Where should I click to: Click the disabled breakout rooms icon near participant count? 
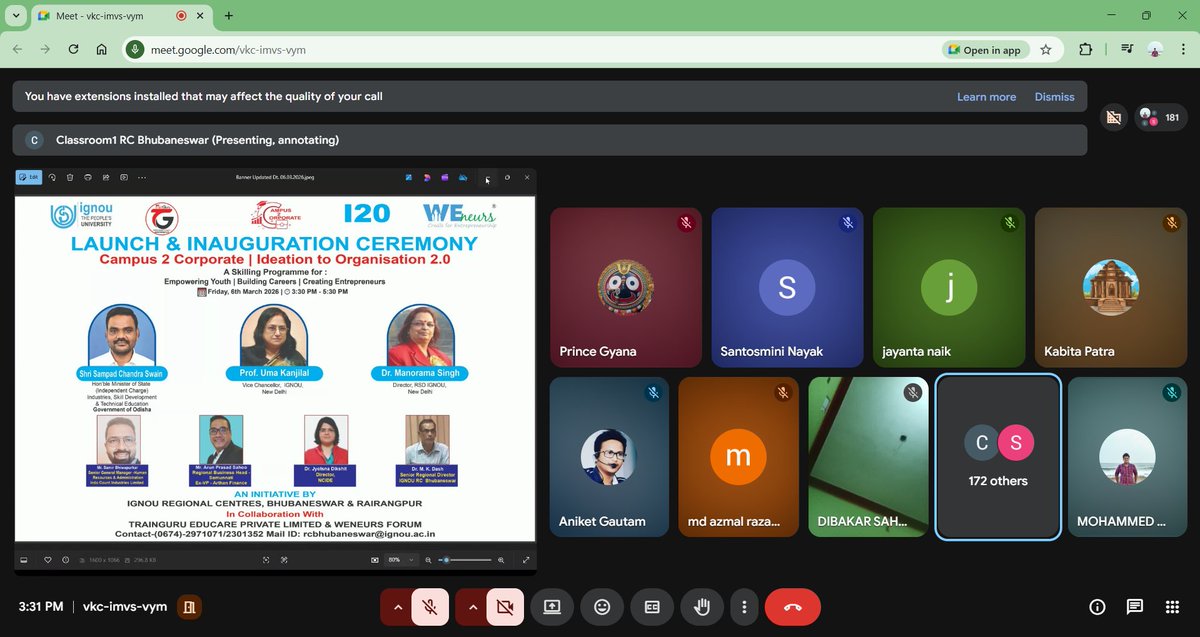[1112, 117]
